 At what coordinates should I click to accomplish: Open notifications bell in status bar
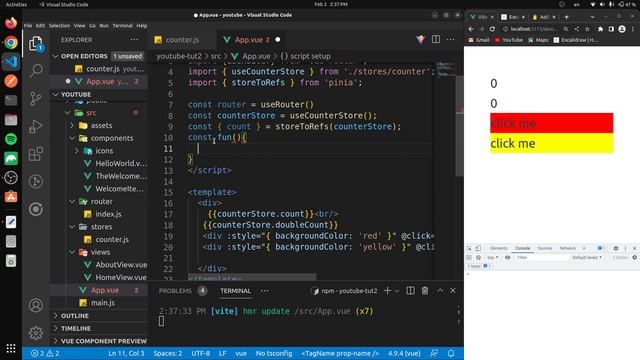[x=451, y=353]
